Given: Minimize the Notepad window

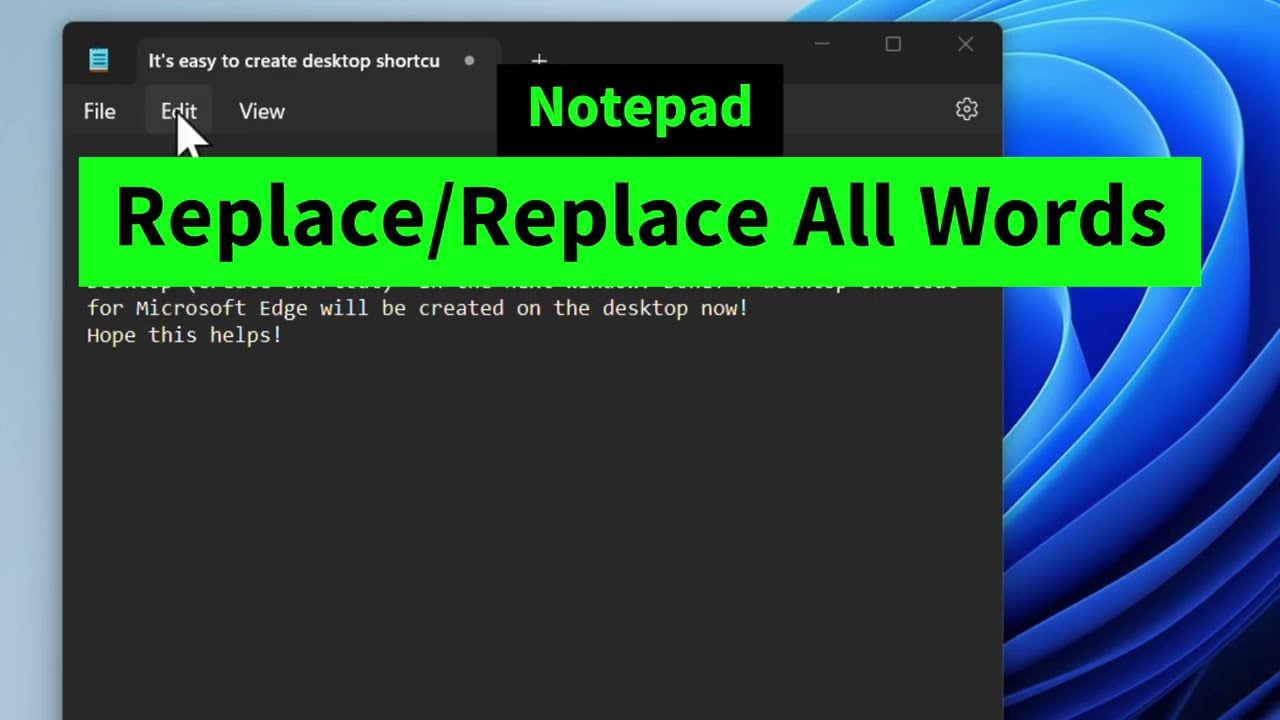Looking at the screenshot, I should (x=822, y=44).
